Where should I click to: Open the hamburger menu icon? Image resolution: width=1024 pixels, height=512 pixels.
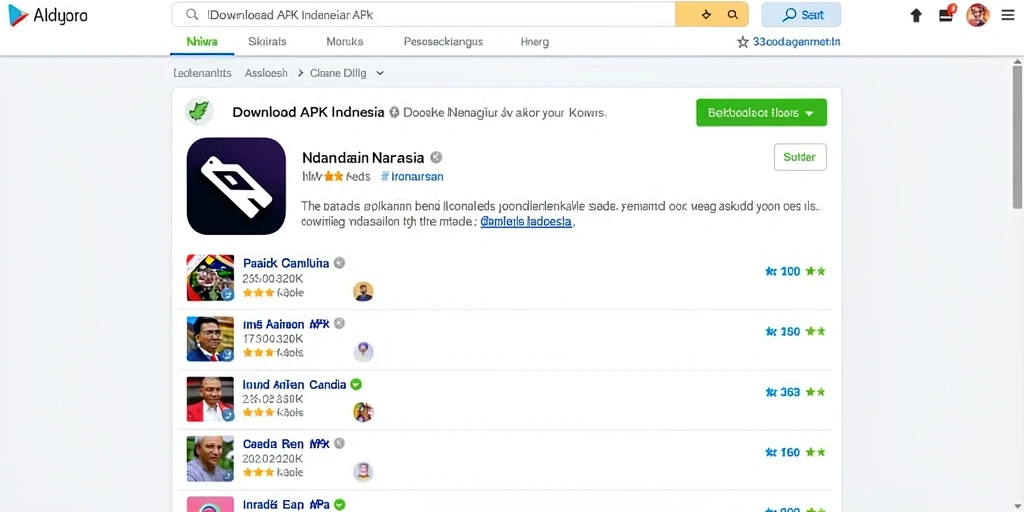click(x=1008, y=15)
